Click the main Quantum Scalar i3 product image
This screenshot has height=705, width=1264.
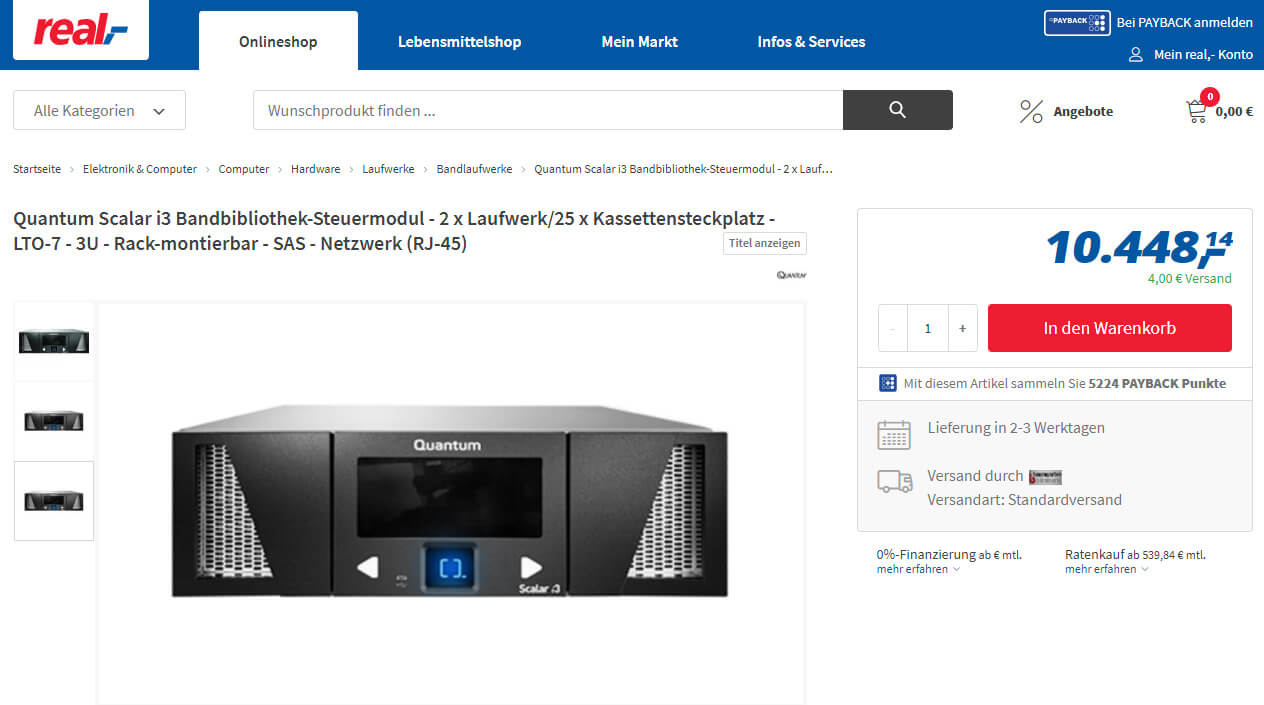pos(450,502)
